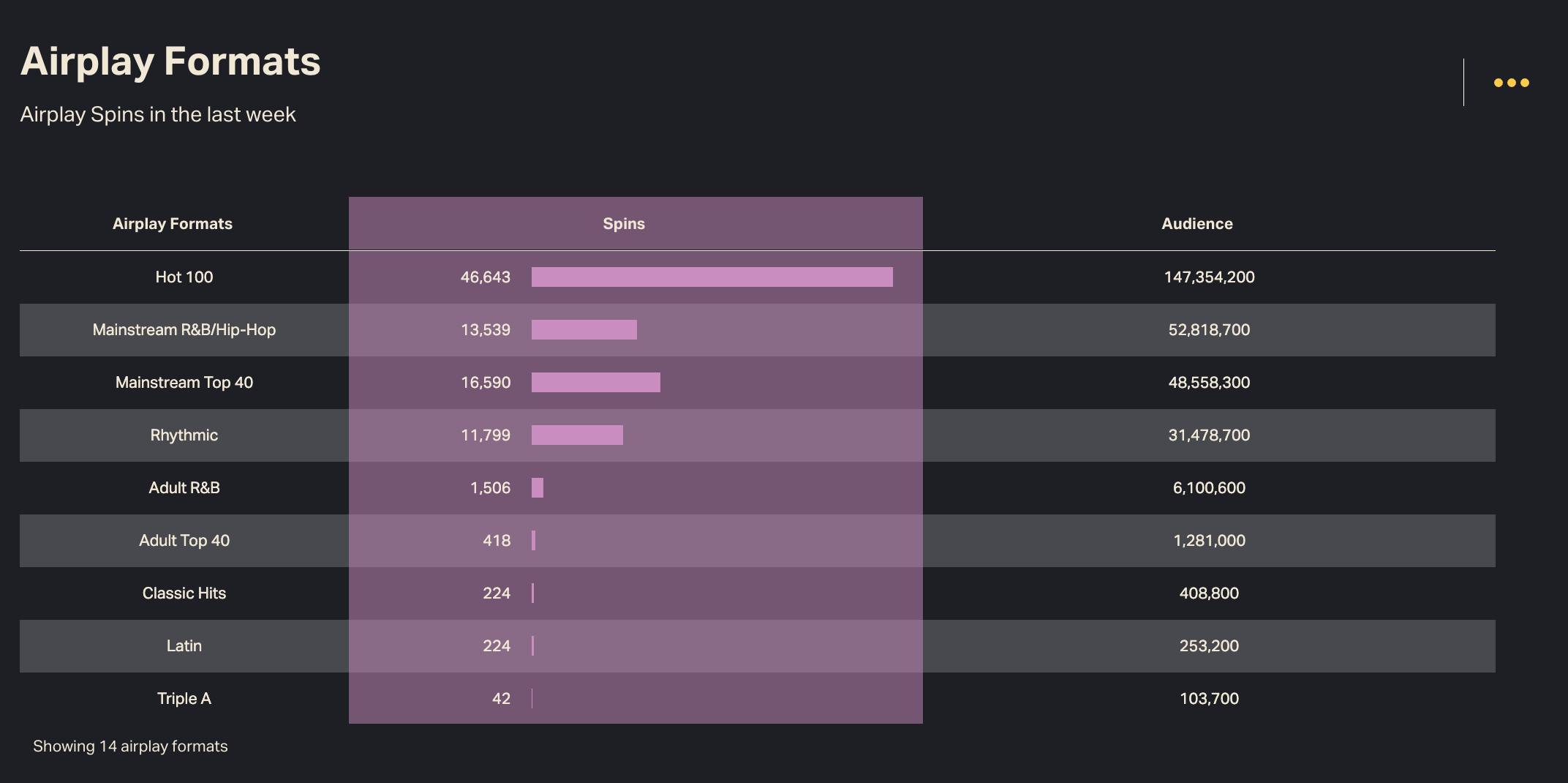Select the Hot 100 format row
Screen dimensions: 1568x783
(x=184, y=277)
